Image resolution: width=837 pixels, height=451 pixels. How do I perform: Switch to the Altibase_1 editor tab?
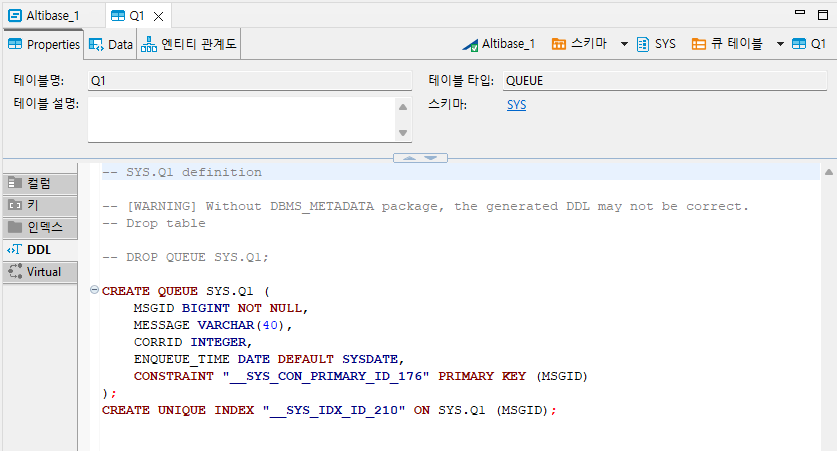point(45,16)
